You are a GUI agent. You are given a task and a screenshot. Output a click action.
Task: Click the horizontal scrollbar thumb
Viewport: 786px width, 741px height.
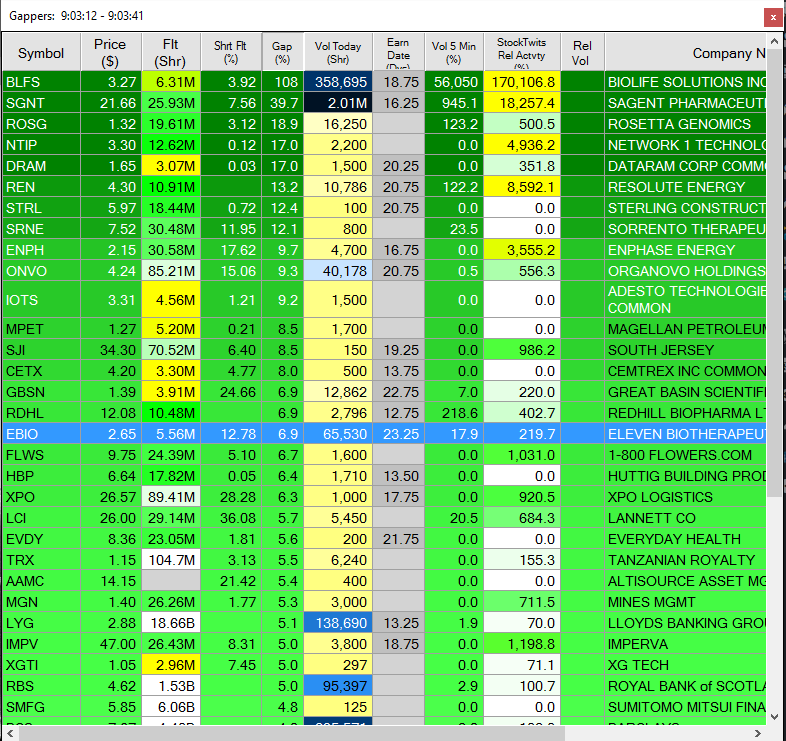coord(291,733)
